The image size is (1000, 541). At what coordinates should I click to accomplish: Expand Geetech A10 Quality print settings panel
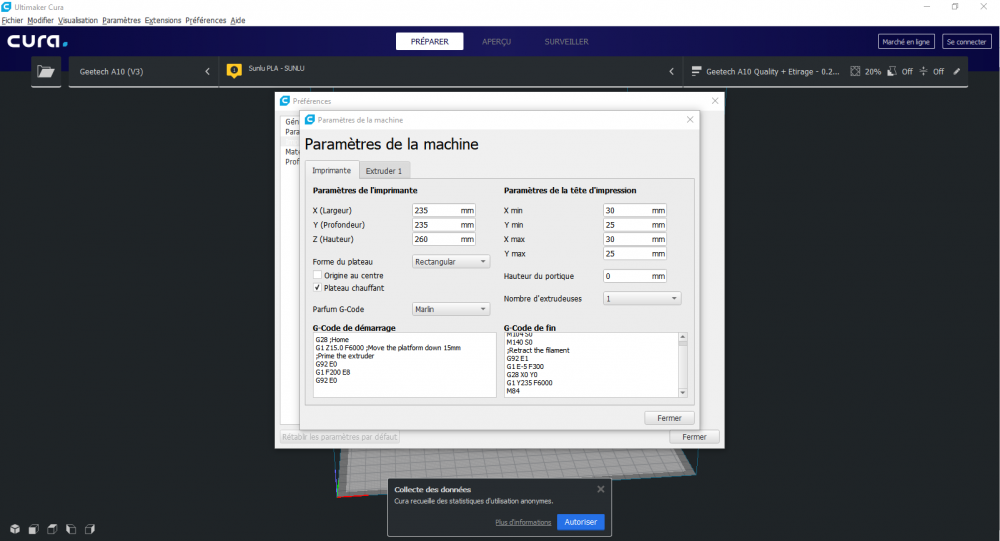click(826, 71)
